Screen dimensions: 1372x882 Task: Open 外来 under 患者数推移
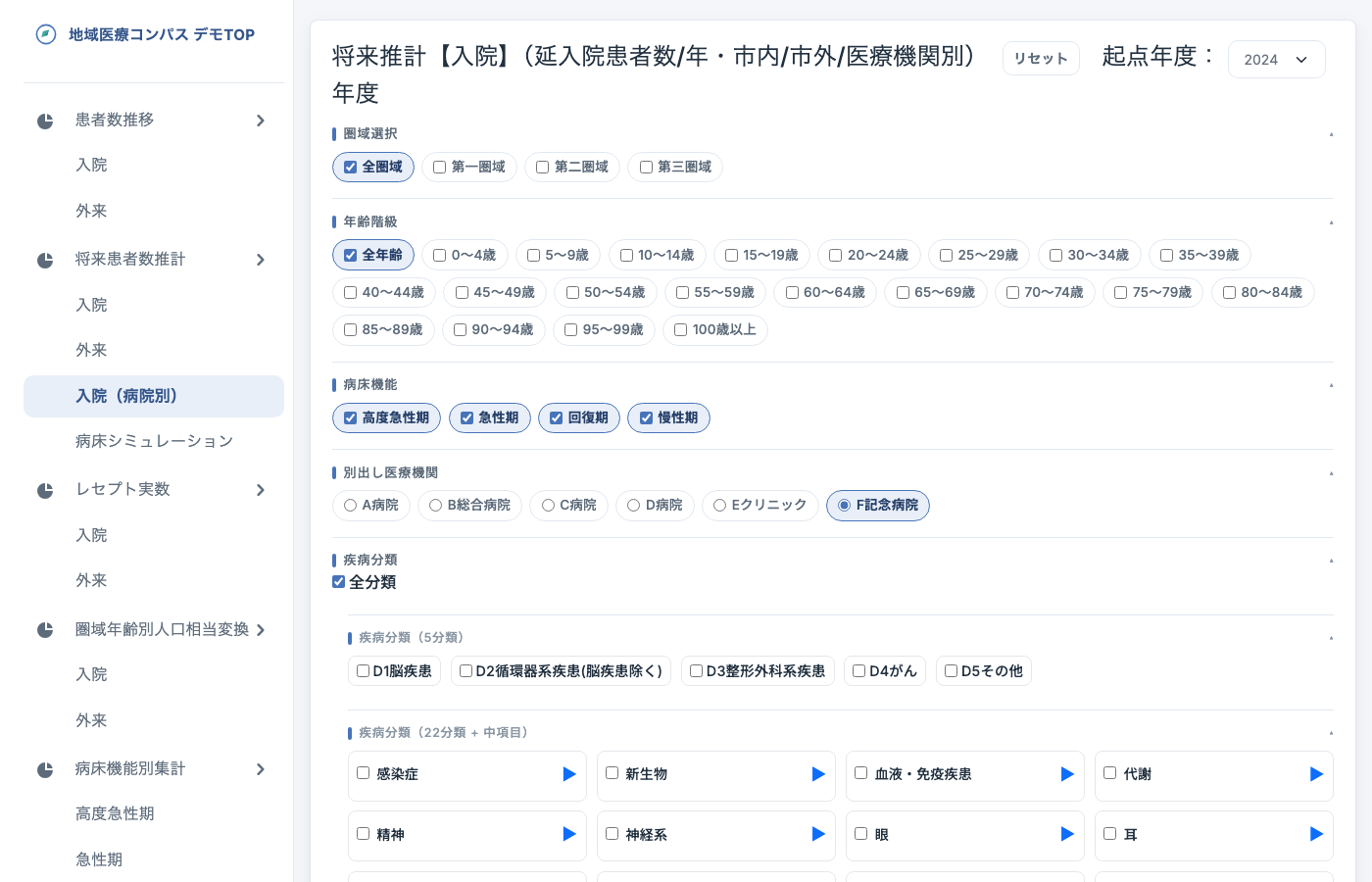point(92,212)
